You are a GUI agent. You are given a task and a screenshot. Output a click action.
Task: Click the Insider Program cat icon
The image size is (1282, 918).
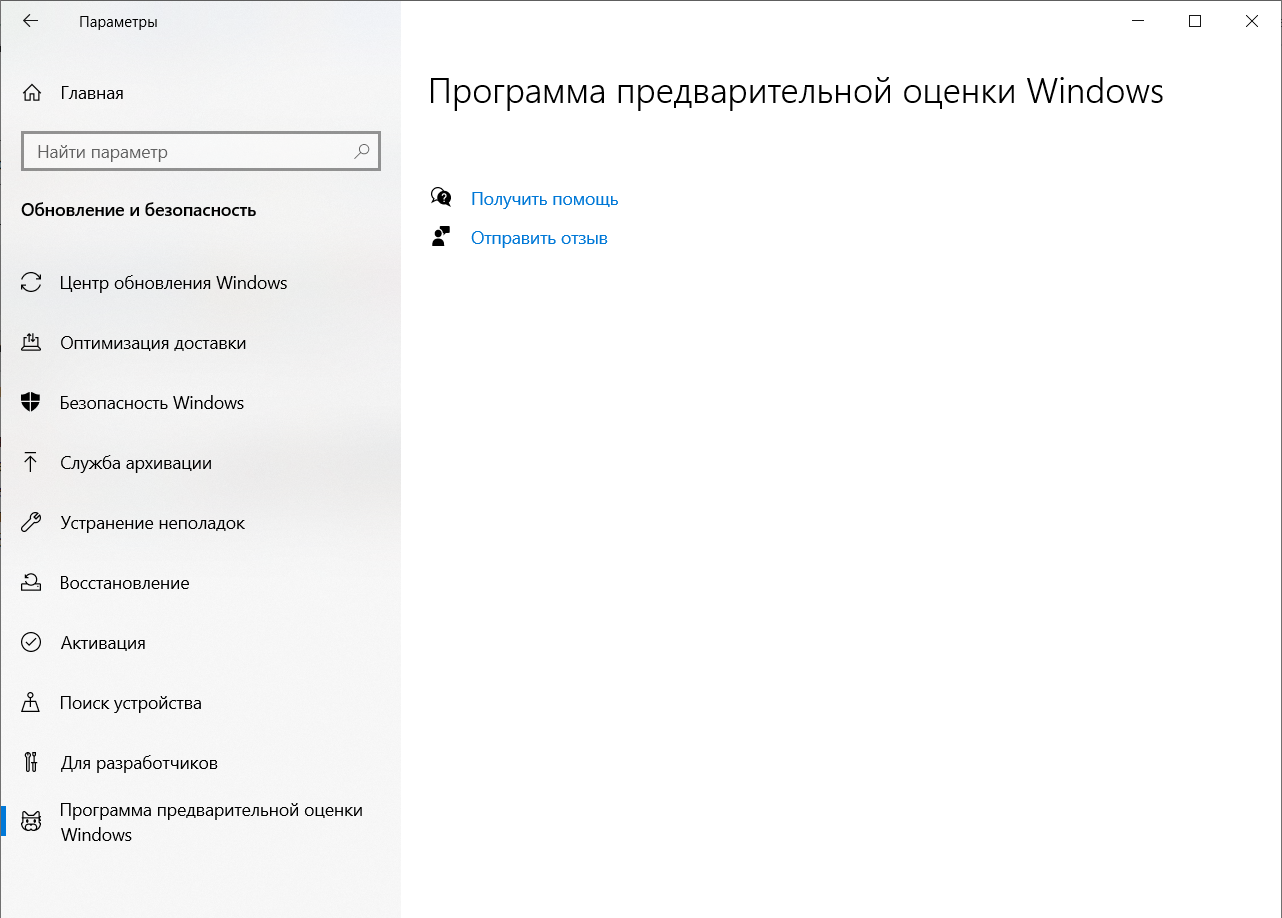coord(32,822)
